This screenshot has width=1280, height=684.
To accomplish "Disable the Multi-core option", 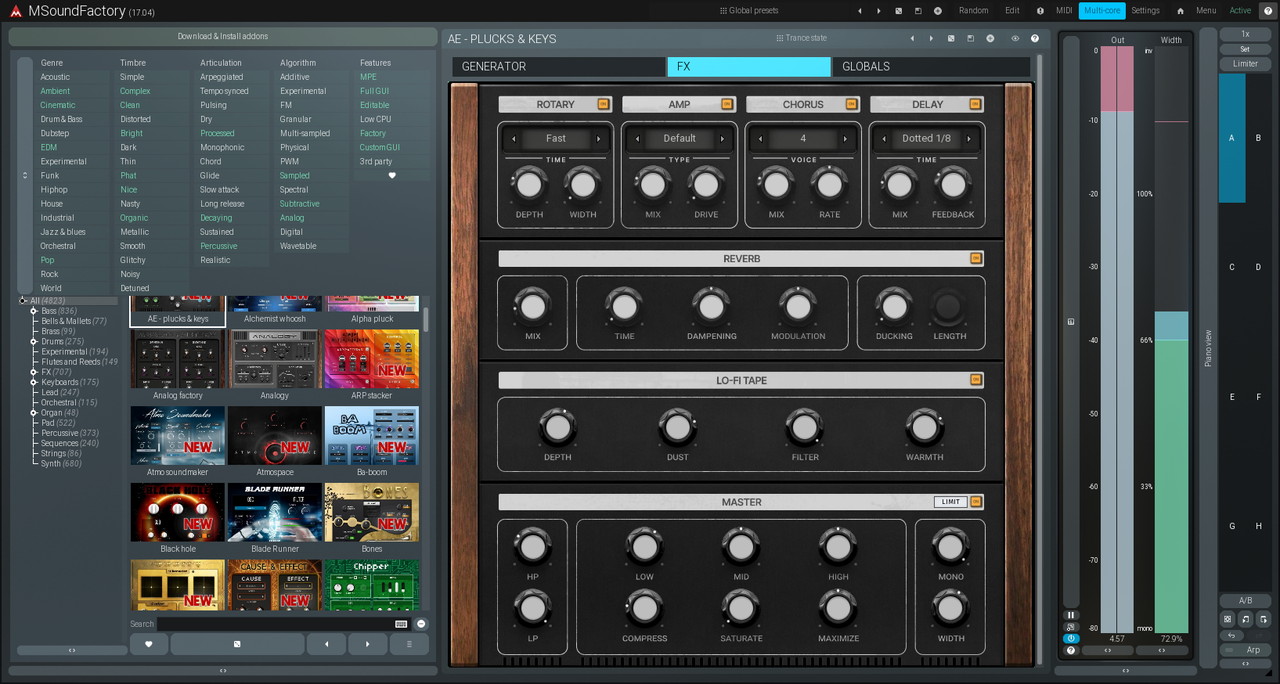I will 1101,11.
